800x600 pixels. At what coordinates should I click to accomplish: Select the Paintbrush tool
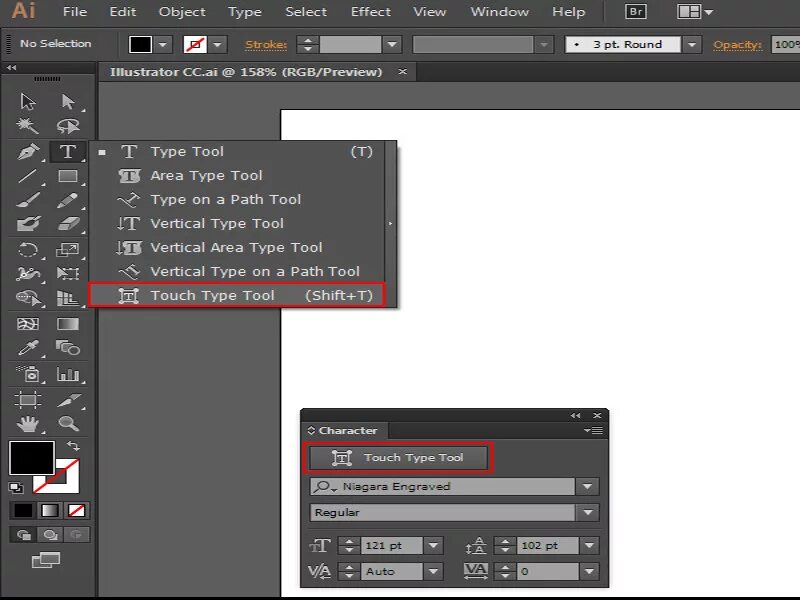point(28,200)
